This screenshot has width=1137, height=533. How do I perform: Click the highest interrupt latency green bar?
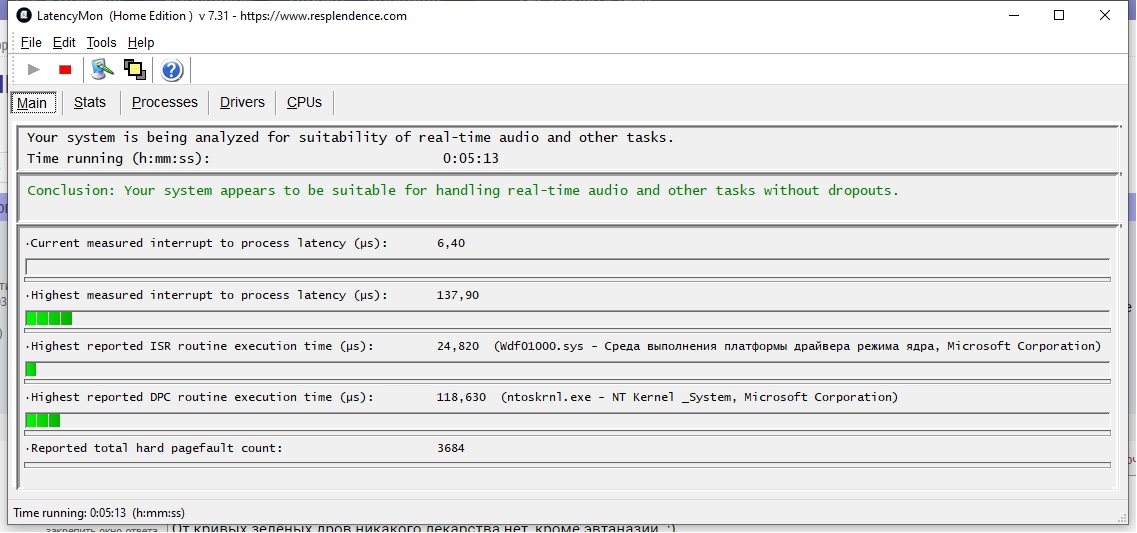[49, 318]
